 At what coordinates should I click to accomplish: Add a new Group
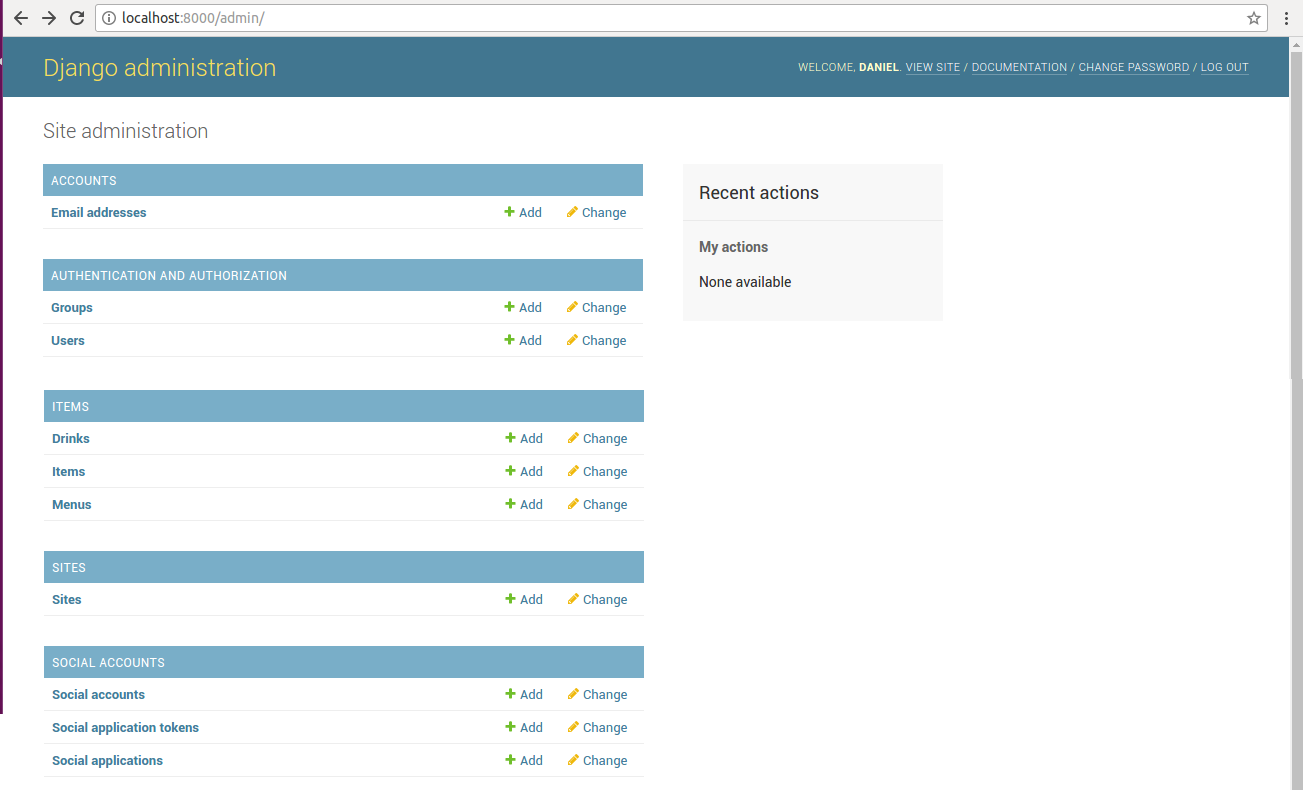[x=523, y=307]
